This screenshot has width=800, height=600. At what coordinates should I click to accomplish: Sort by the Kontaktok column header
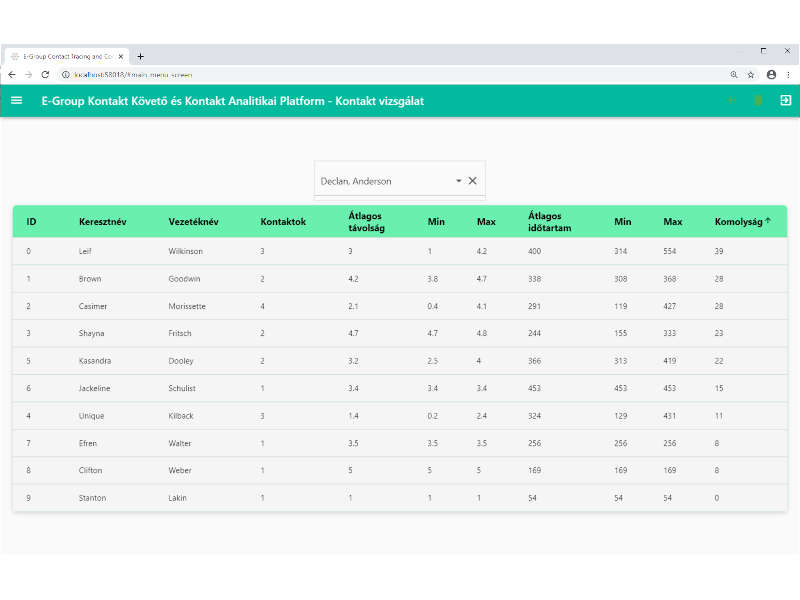tap(283, 222)
